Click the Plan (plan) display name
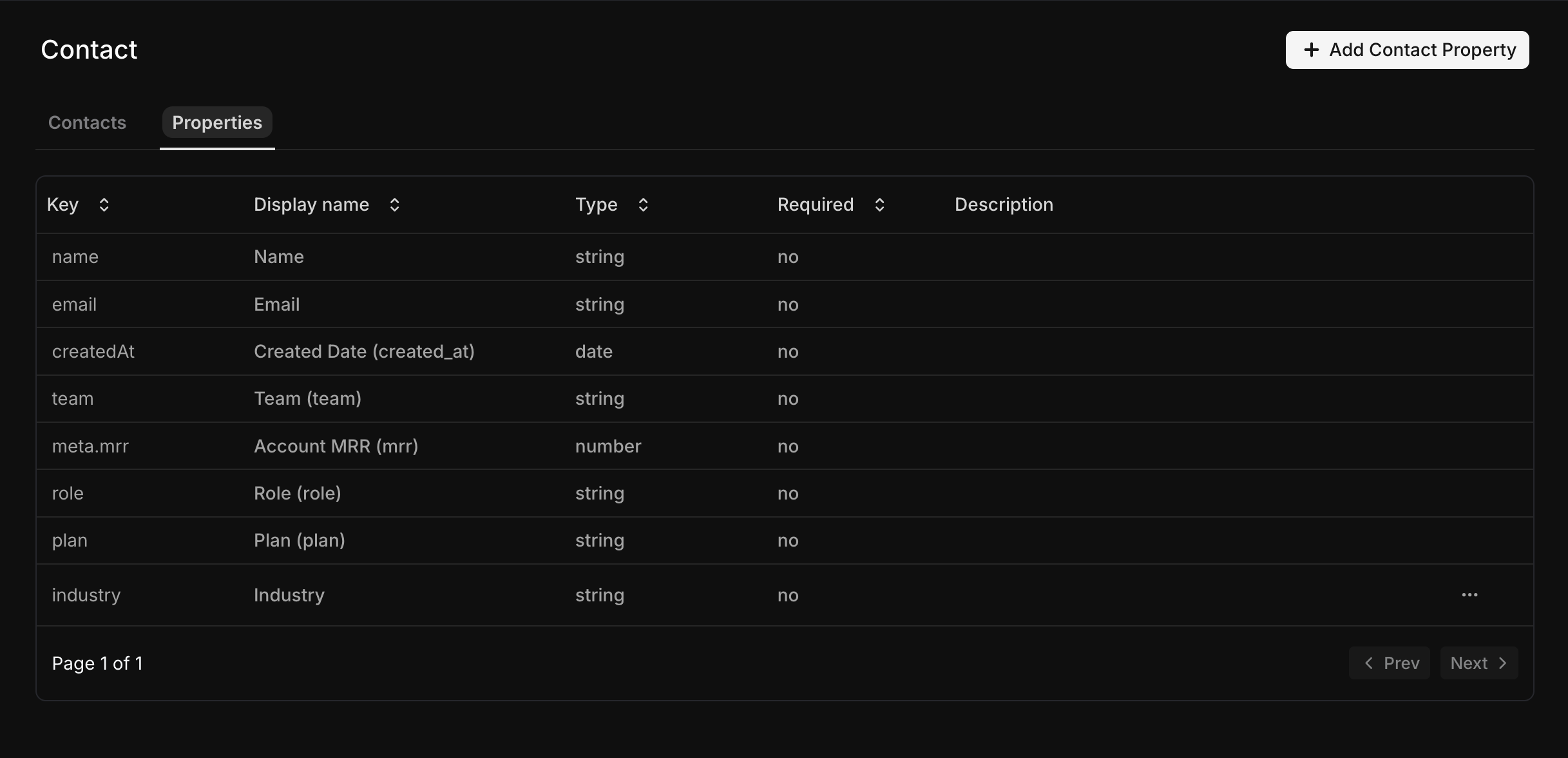The width and height of the screenshot is (1568, 758). [x=299, y=540]
